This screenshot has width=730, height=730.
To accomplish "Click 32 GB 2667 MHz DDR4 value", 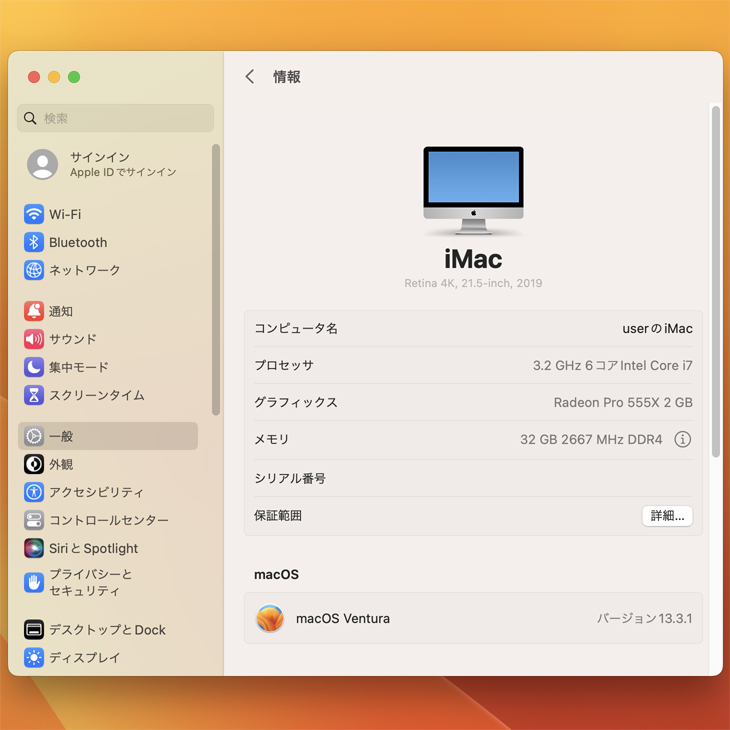I will (x=591, y=439).
